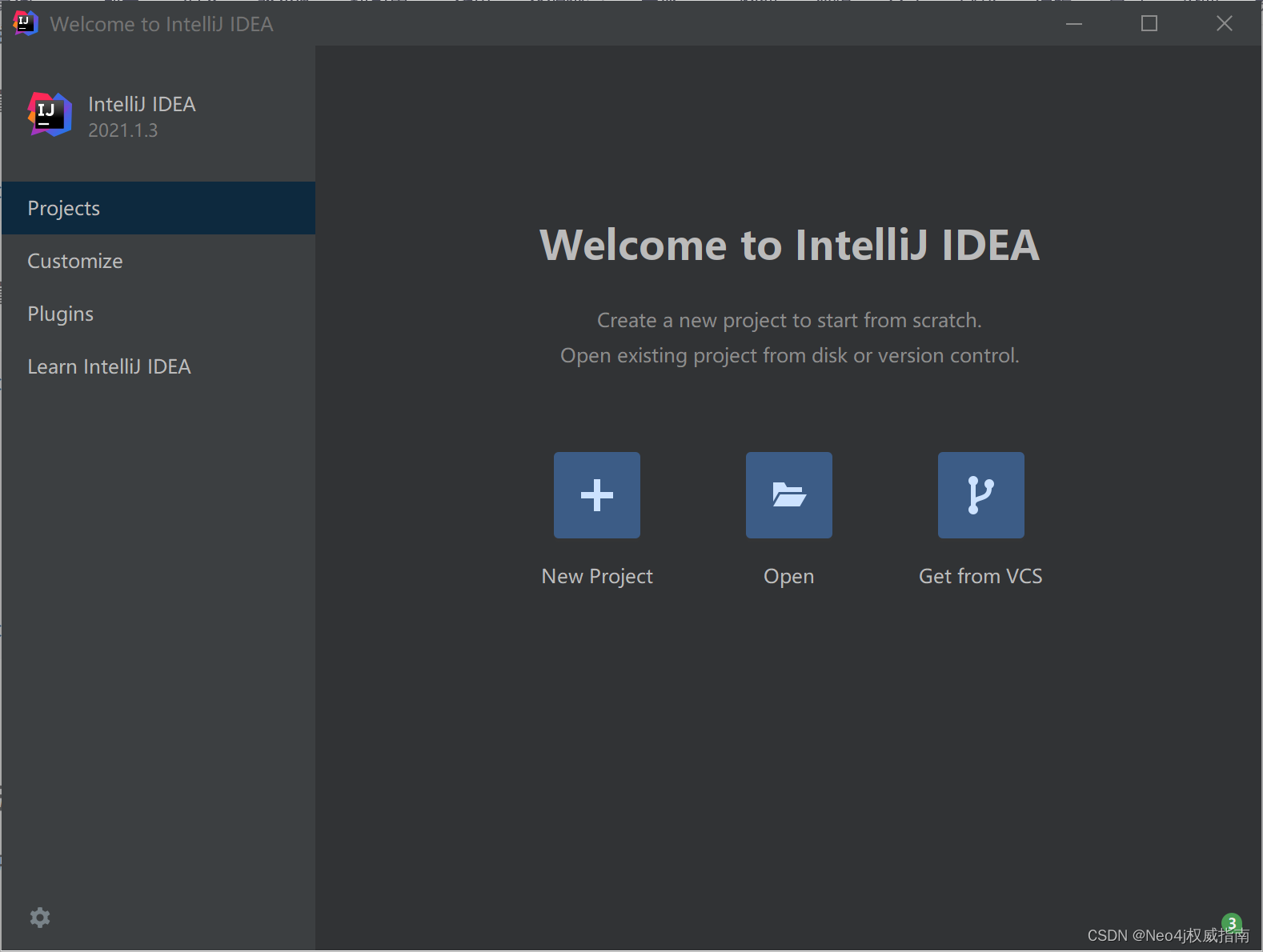Click the IntelliJ IDEA name in the sidebar
1263x952 pixels.
[x=142, y=104]
